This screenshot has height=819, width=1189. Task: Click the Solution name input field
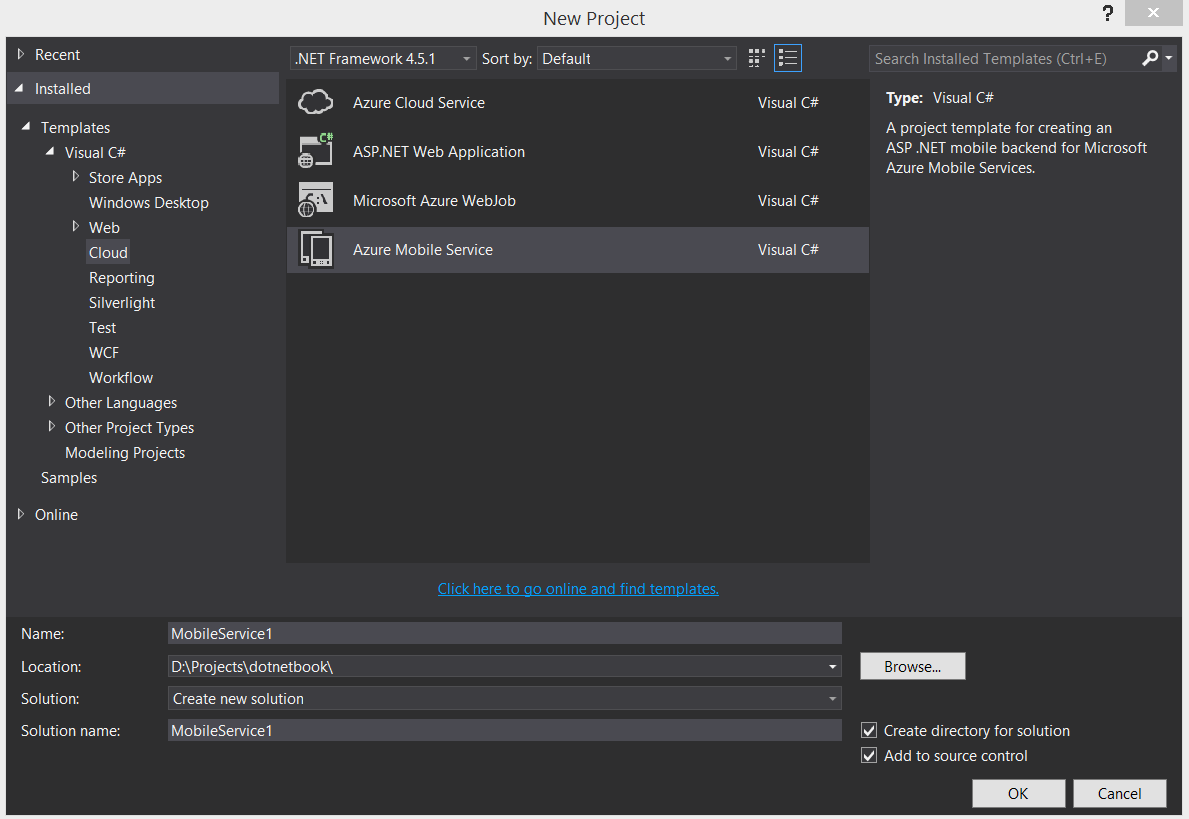click(x=504, y=730)
